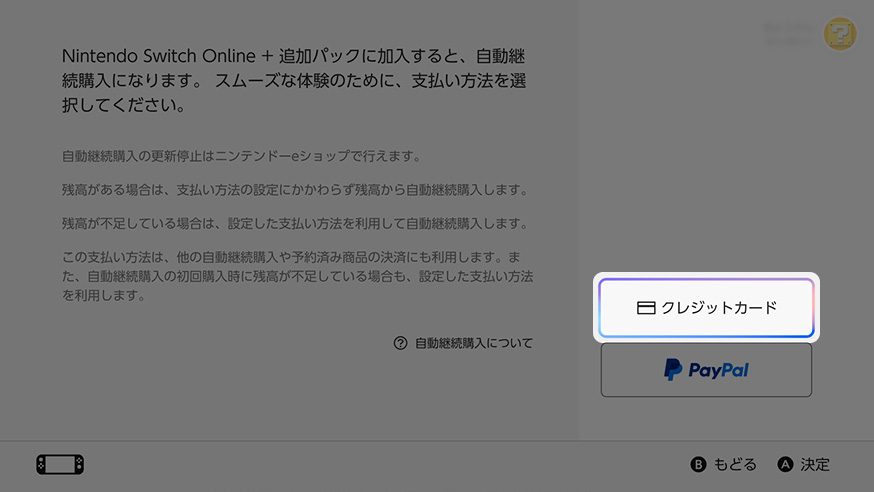
Task: Click the A 決定 confirm button
Action: [x=804, y=464]
